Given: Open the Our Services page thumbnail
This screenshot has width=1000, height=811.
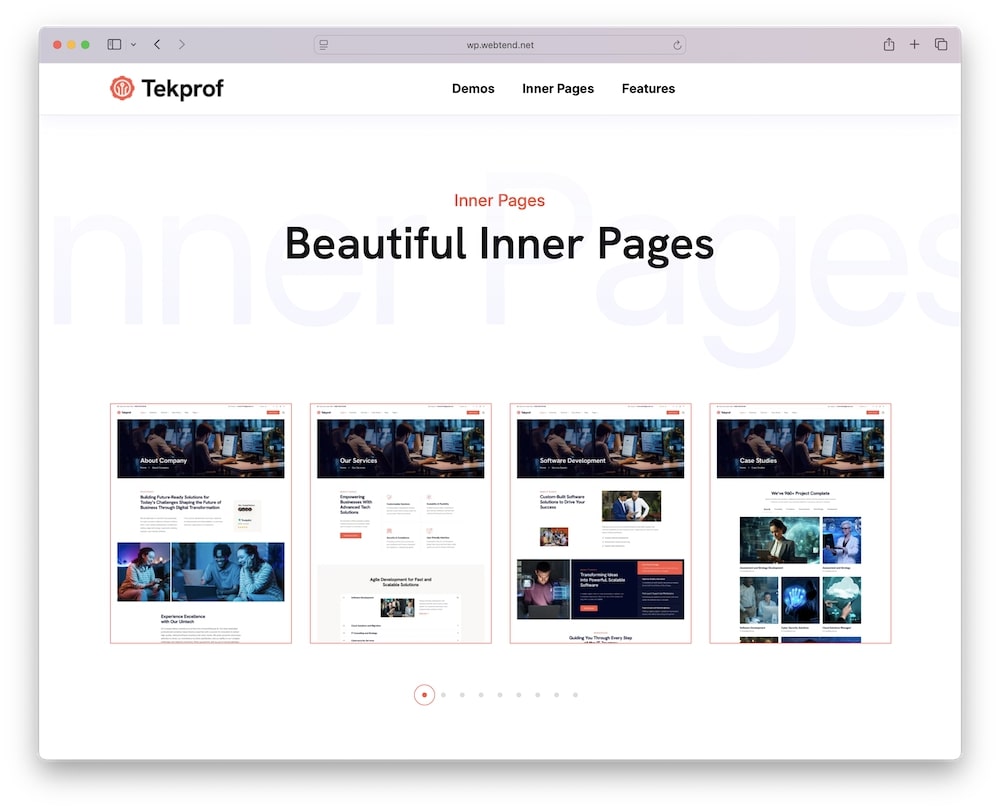Looking at the screenshot, I should pos(401,523).
